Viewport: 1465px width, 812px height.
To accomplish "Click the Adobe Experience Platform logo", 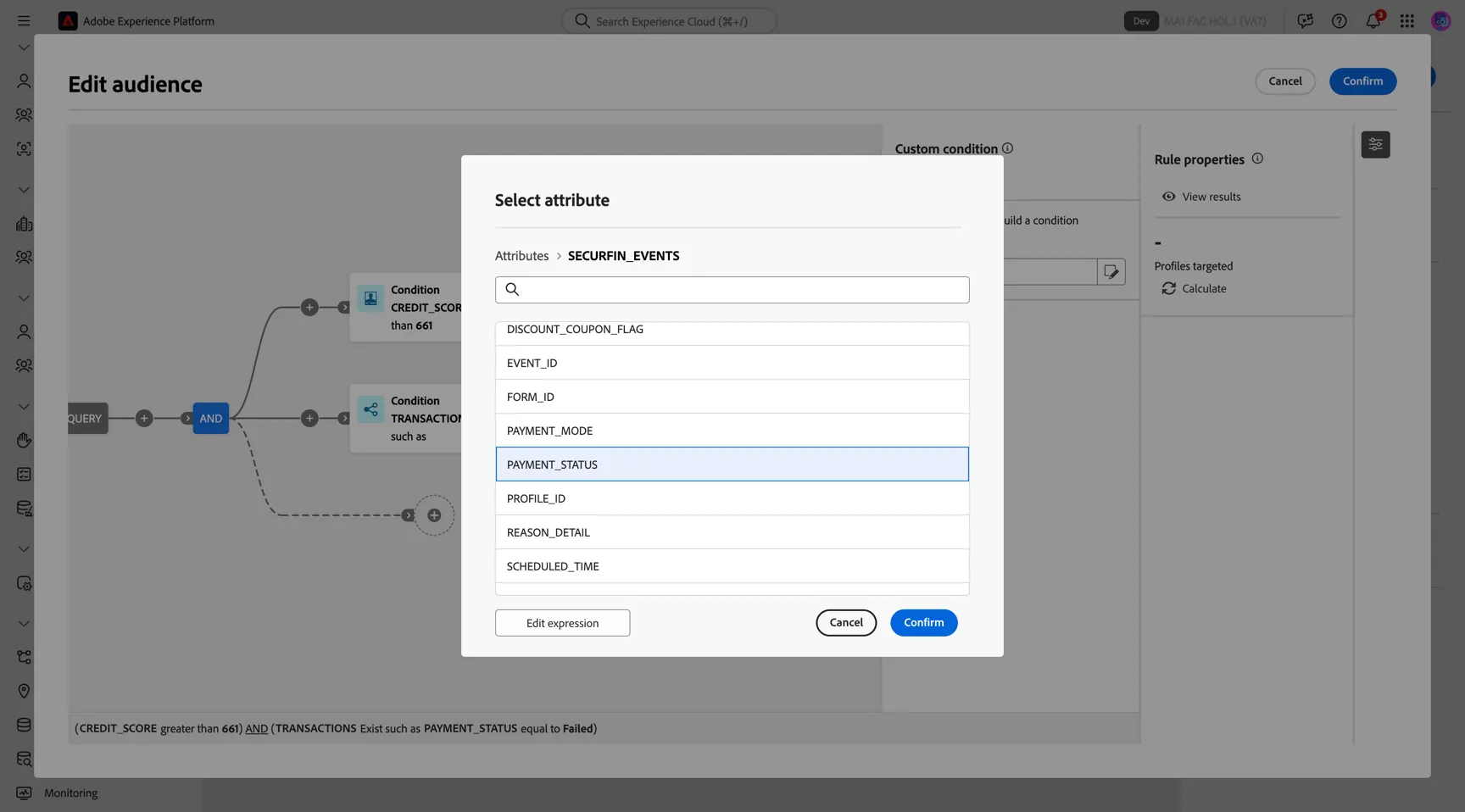I will click(68, 21).
